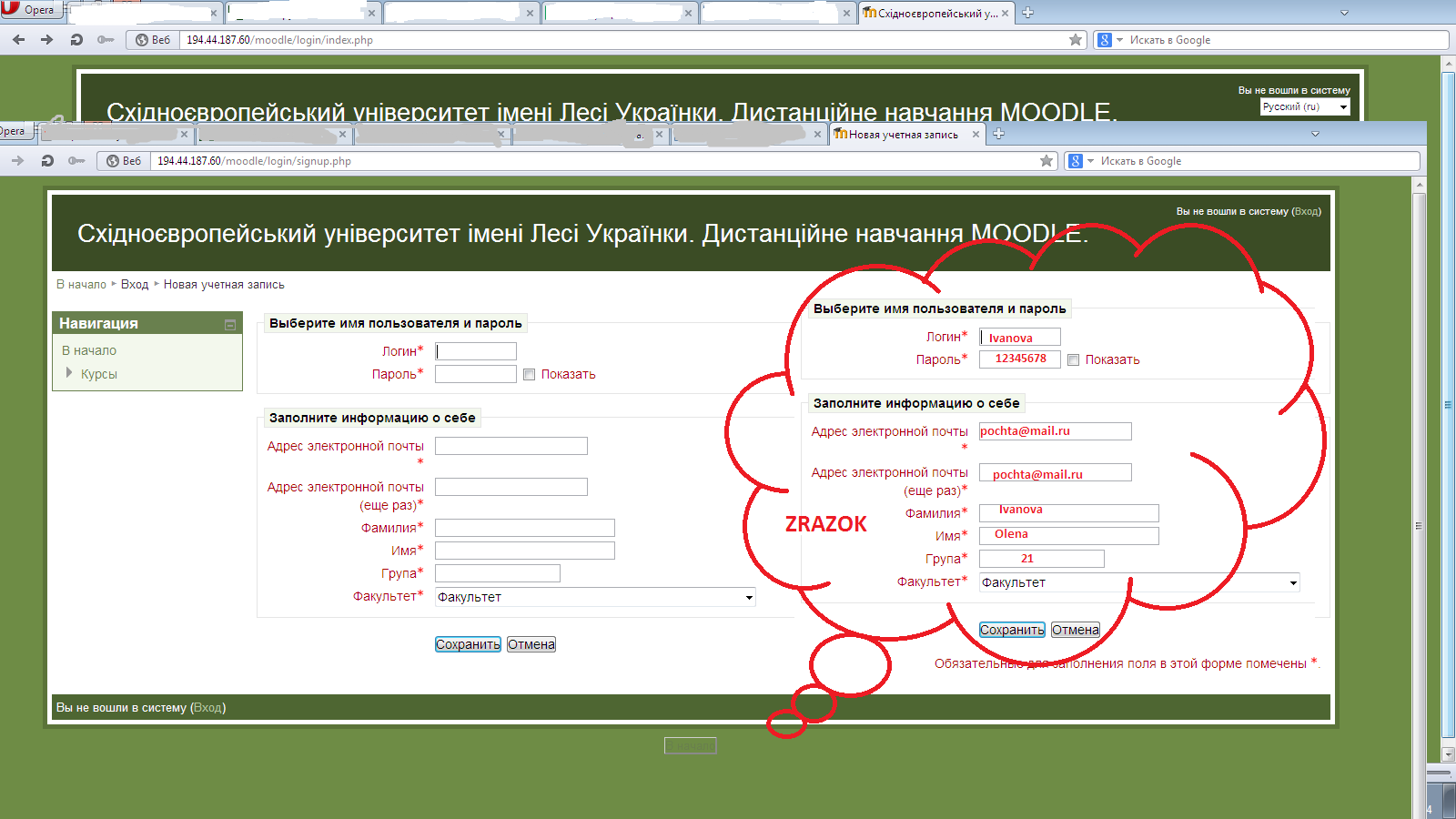Open closed tabs arrow in front window tab bar
1456x819 pixels.
pos(1315,134)
